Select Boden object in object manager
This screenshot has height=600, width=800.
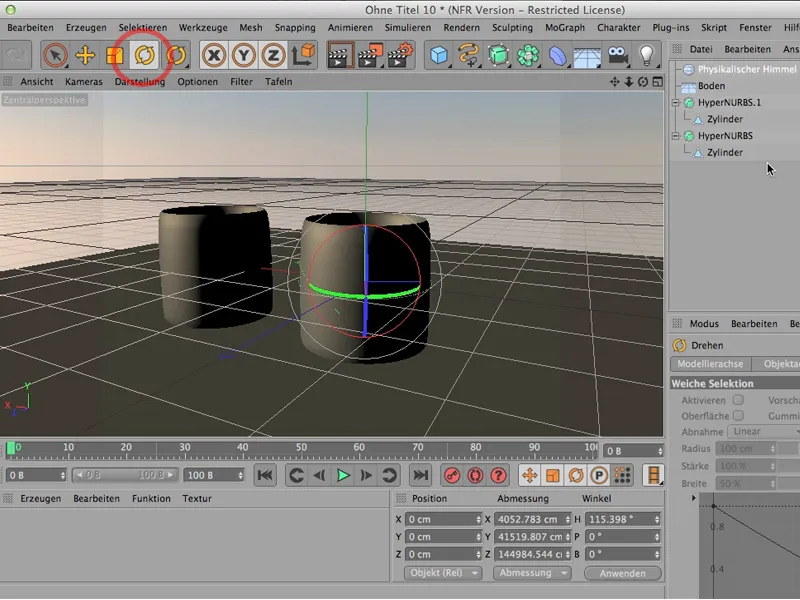[712, 86]
